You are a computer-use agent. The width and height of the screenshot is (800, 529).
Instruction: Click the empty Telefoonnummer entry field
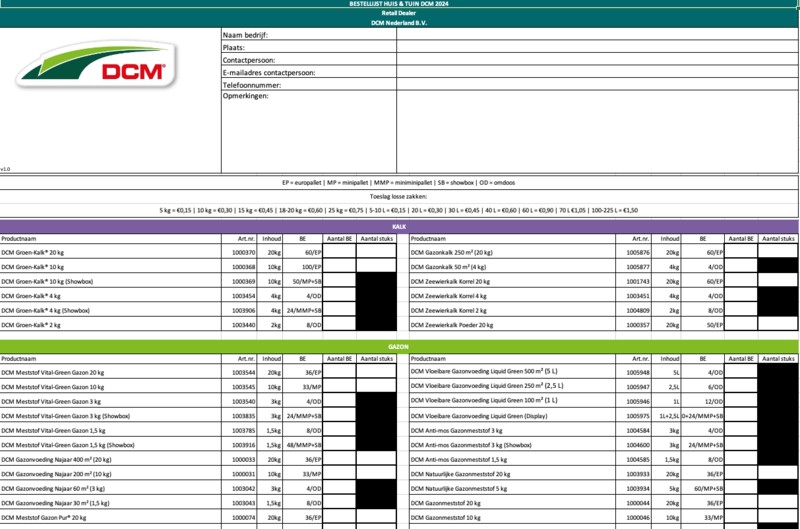[597, 85]
